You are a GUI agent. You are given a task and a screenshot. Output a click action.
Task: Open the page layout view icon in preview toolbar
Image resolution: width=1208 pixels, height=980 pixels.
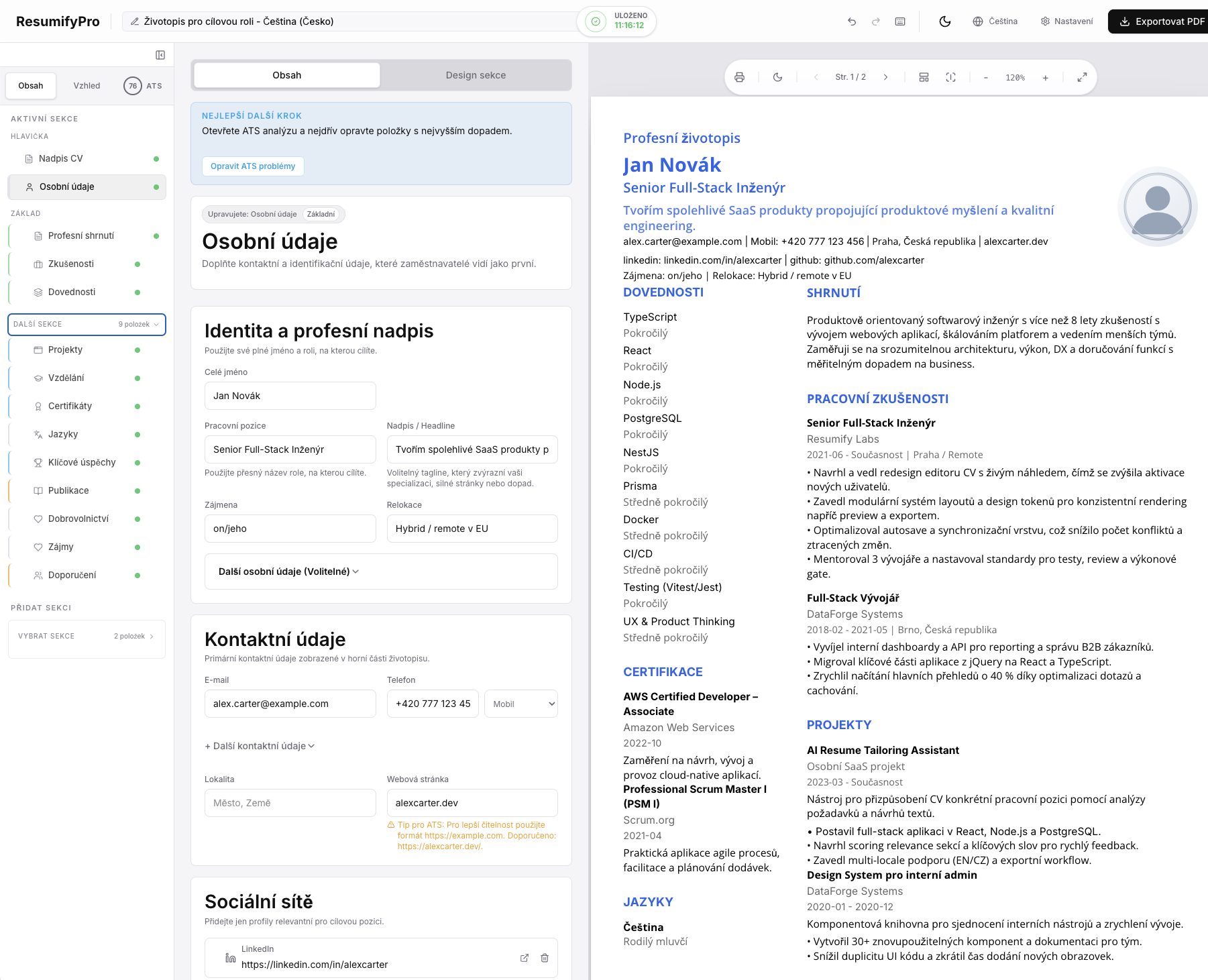click(x=924, y=77)
